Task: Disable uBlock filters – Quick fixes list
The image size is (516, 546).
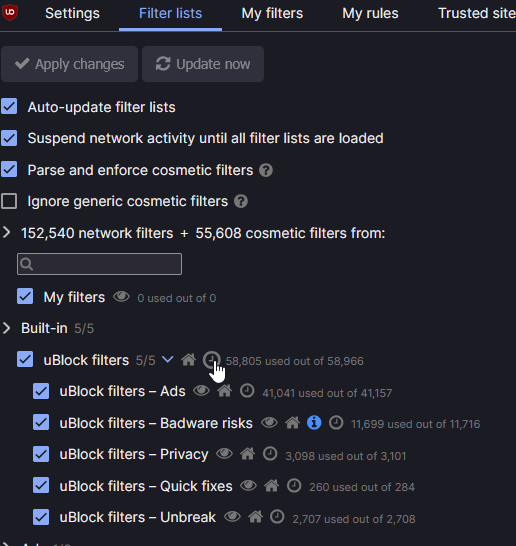Action: tap(41, 485)
